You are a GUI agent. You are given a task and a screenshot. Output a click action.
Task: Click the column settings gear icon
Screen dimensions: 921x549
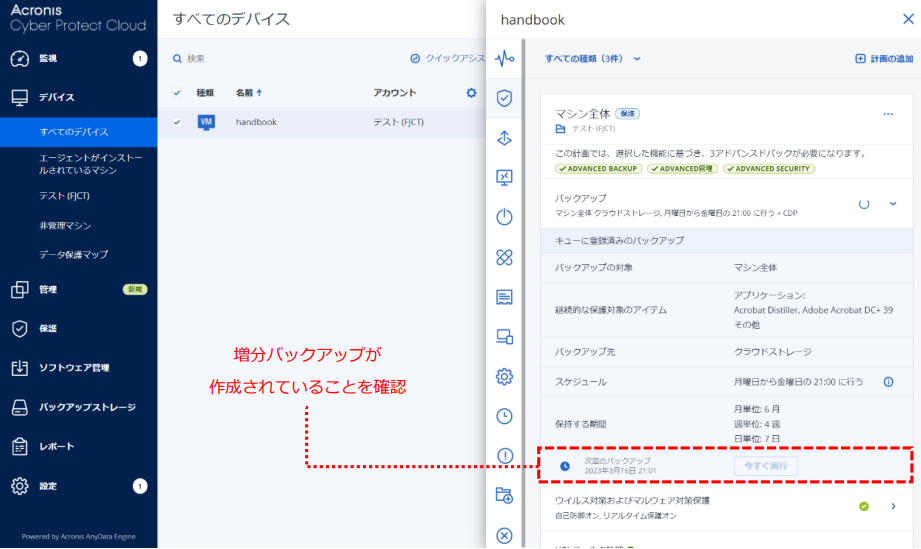pos(472,93)
